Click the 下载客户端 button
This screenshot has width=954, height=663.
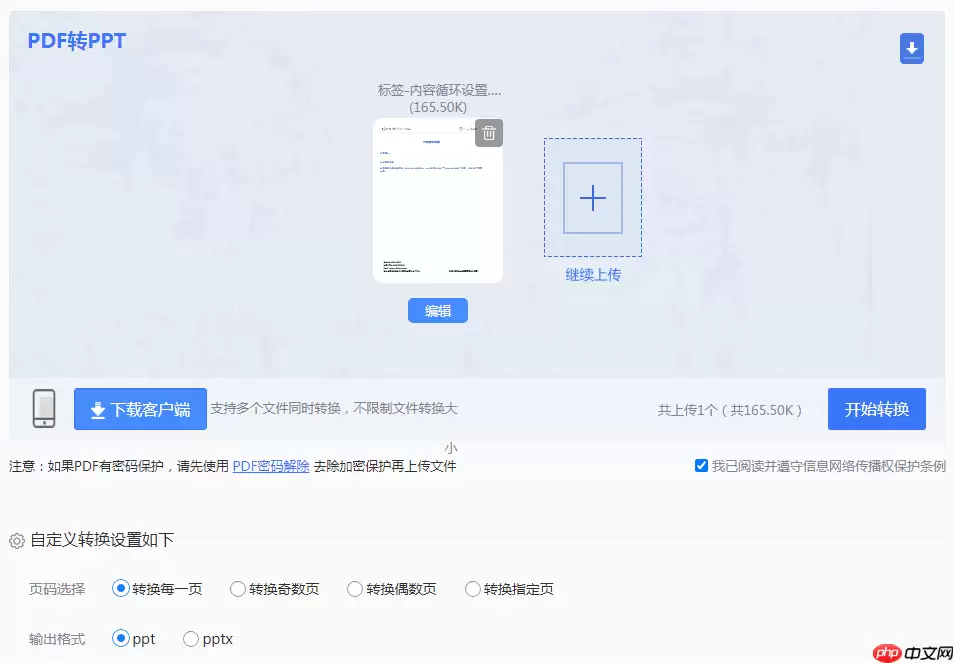click(x=140, y=408)
